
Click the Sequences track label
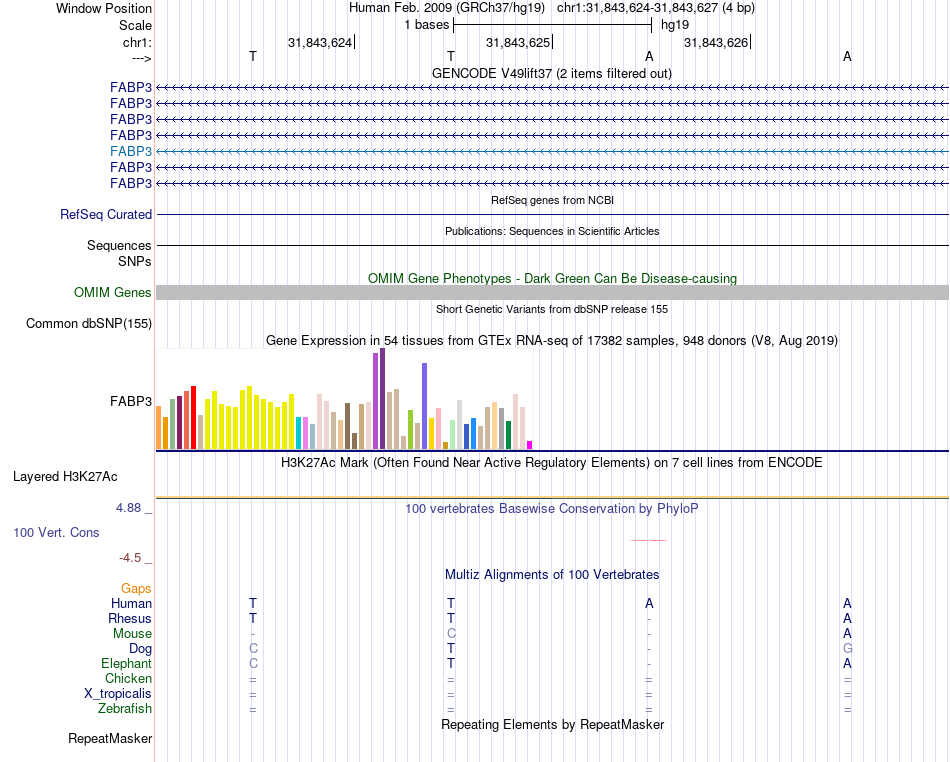coord(119,245)
